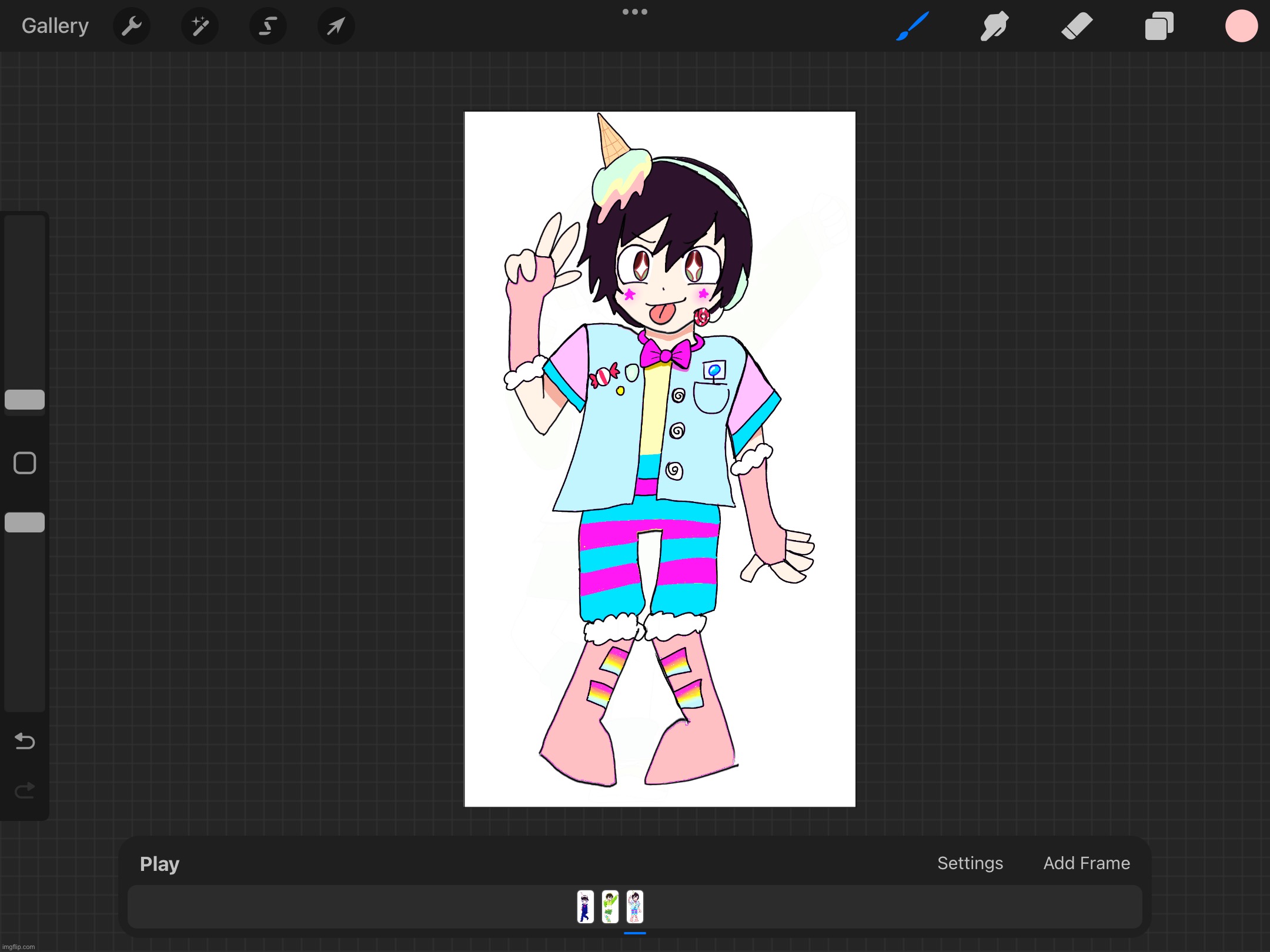The height and width of the screenshot is (952, 1270).
Task: Open the pink active color swatch
Action: pos(1241,26)
